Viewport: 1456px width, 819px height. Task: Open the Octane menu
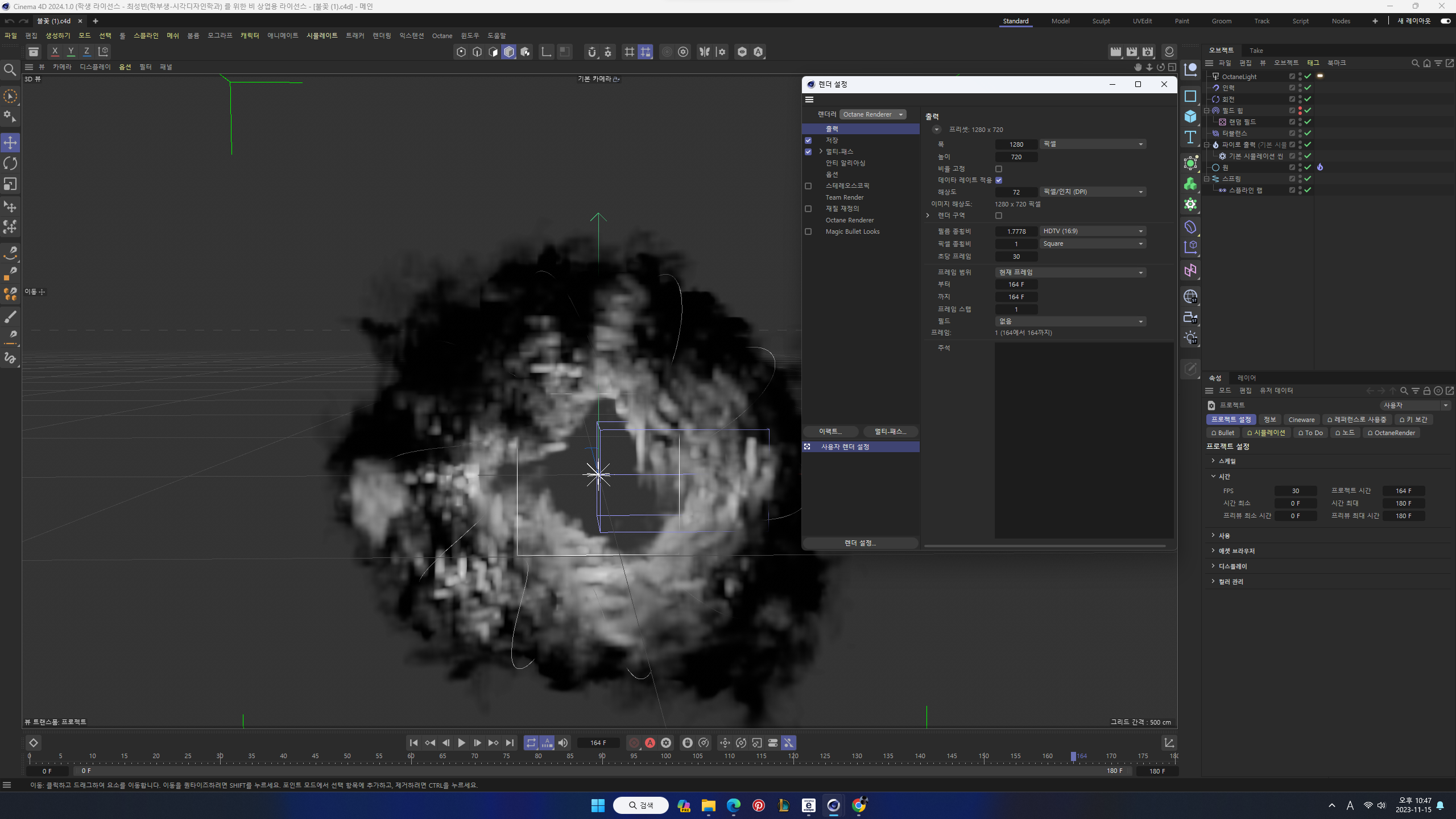[x=442, y=36]
